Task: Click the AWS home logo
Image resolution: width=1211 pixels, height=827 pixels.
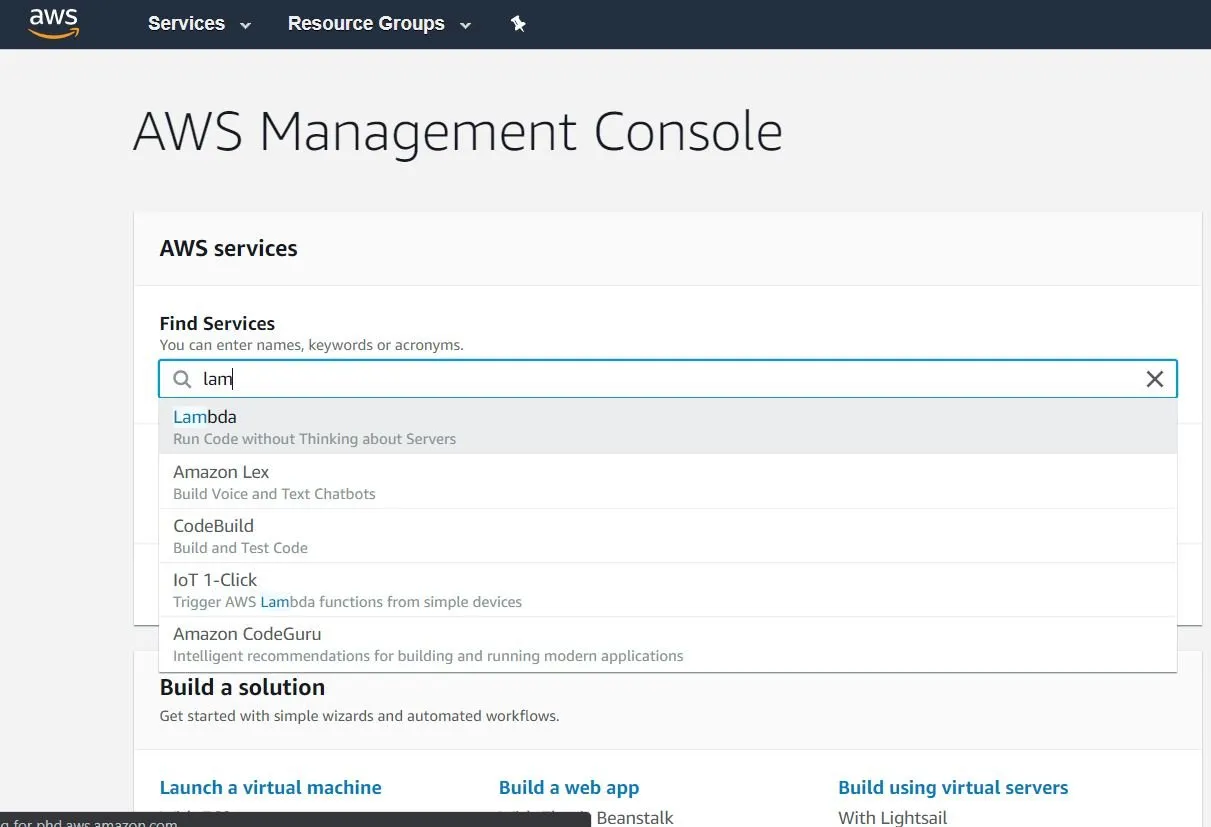Action: pyautogui.click(x=52, y=23)
